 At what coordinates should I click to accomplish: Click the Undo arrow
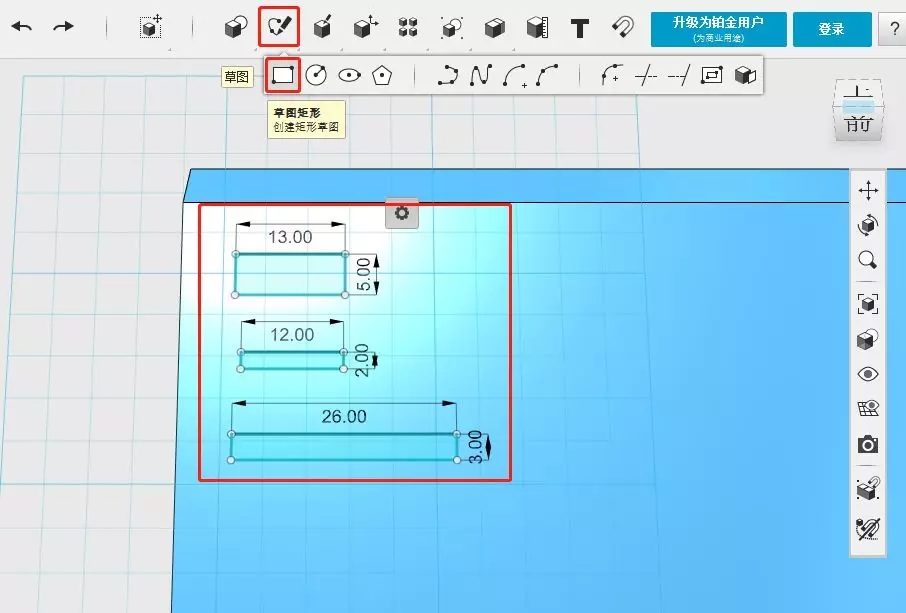pyautogui.click(x=22, y=27)
